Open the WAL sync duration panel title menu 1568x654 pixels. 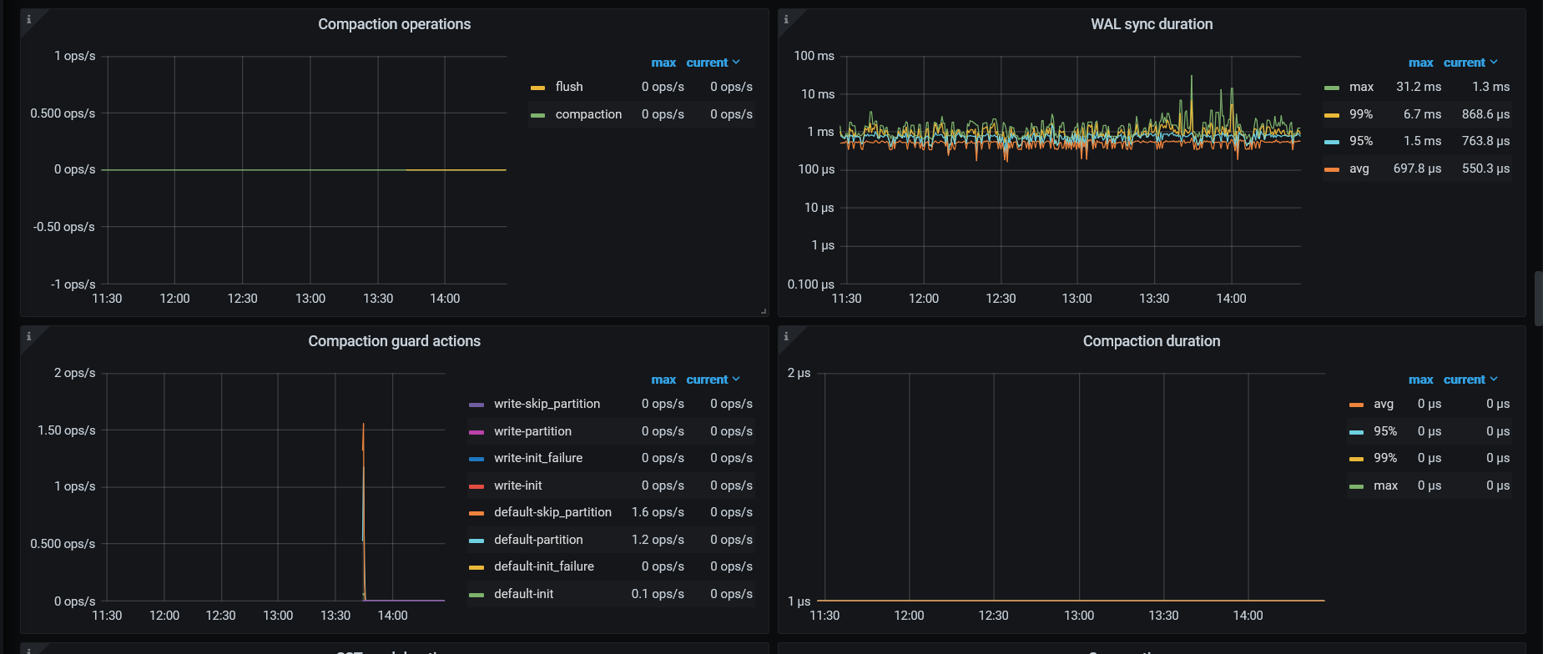click(x=1151, y=24)
